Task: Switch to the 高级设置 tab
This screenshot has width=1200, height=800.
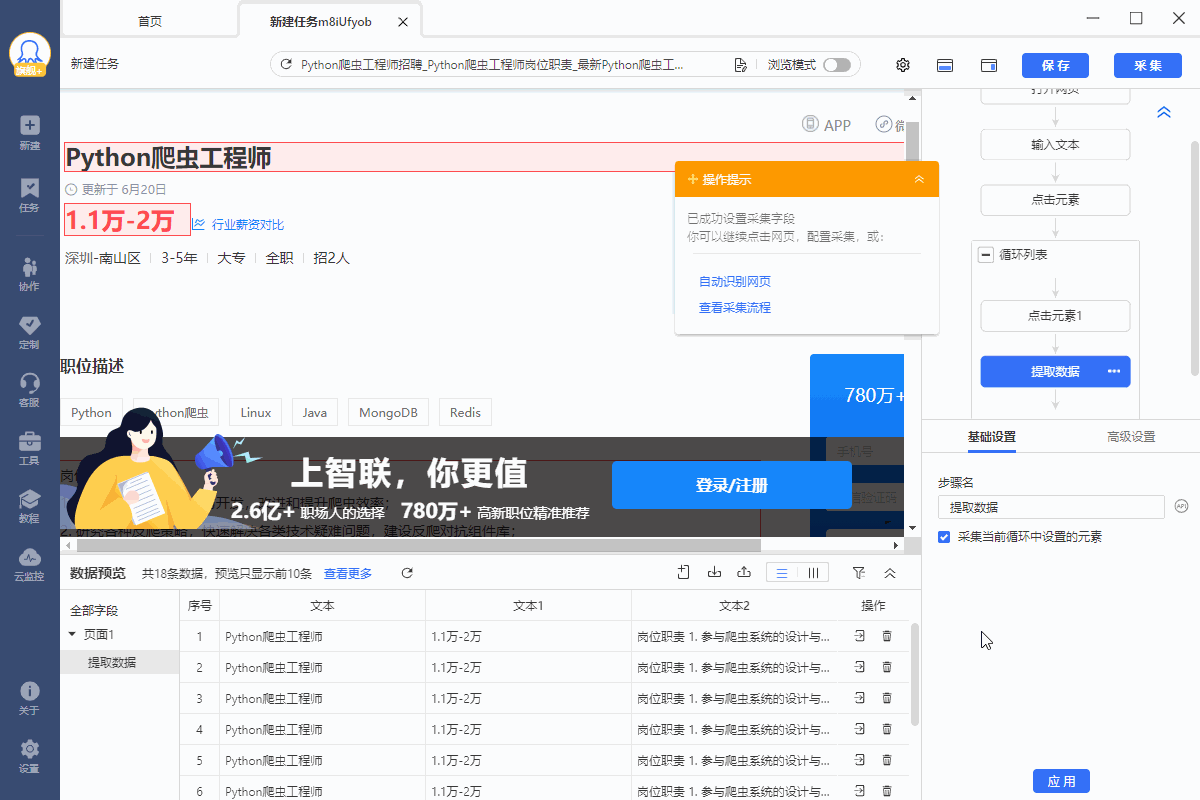Action: pos(1131,437)
